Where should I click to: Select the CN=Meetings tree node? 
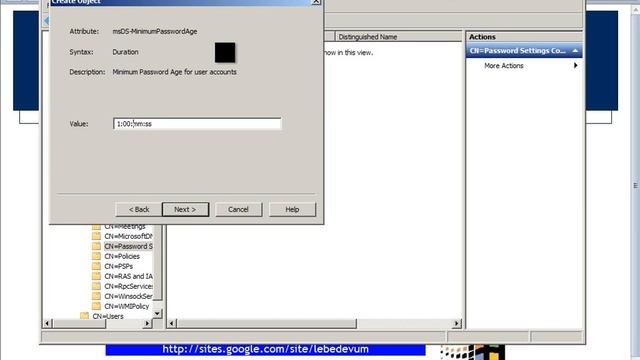point(125,227)
